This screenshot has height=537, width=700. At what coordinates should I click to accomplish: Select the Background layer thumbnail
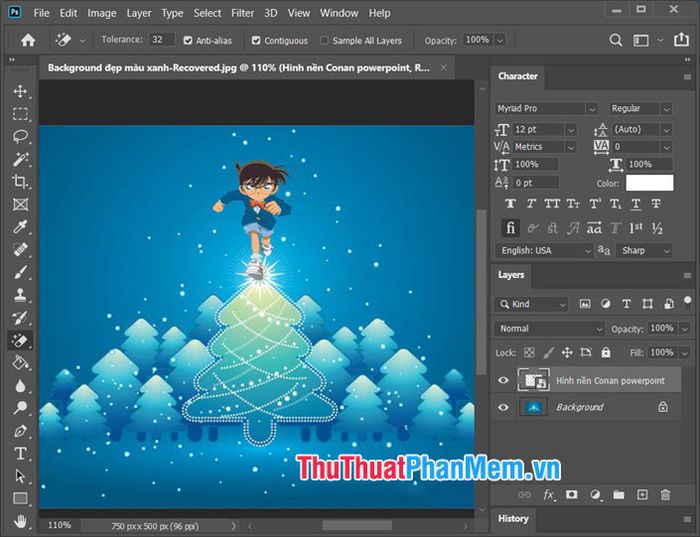tap(534, 407)
